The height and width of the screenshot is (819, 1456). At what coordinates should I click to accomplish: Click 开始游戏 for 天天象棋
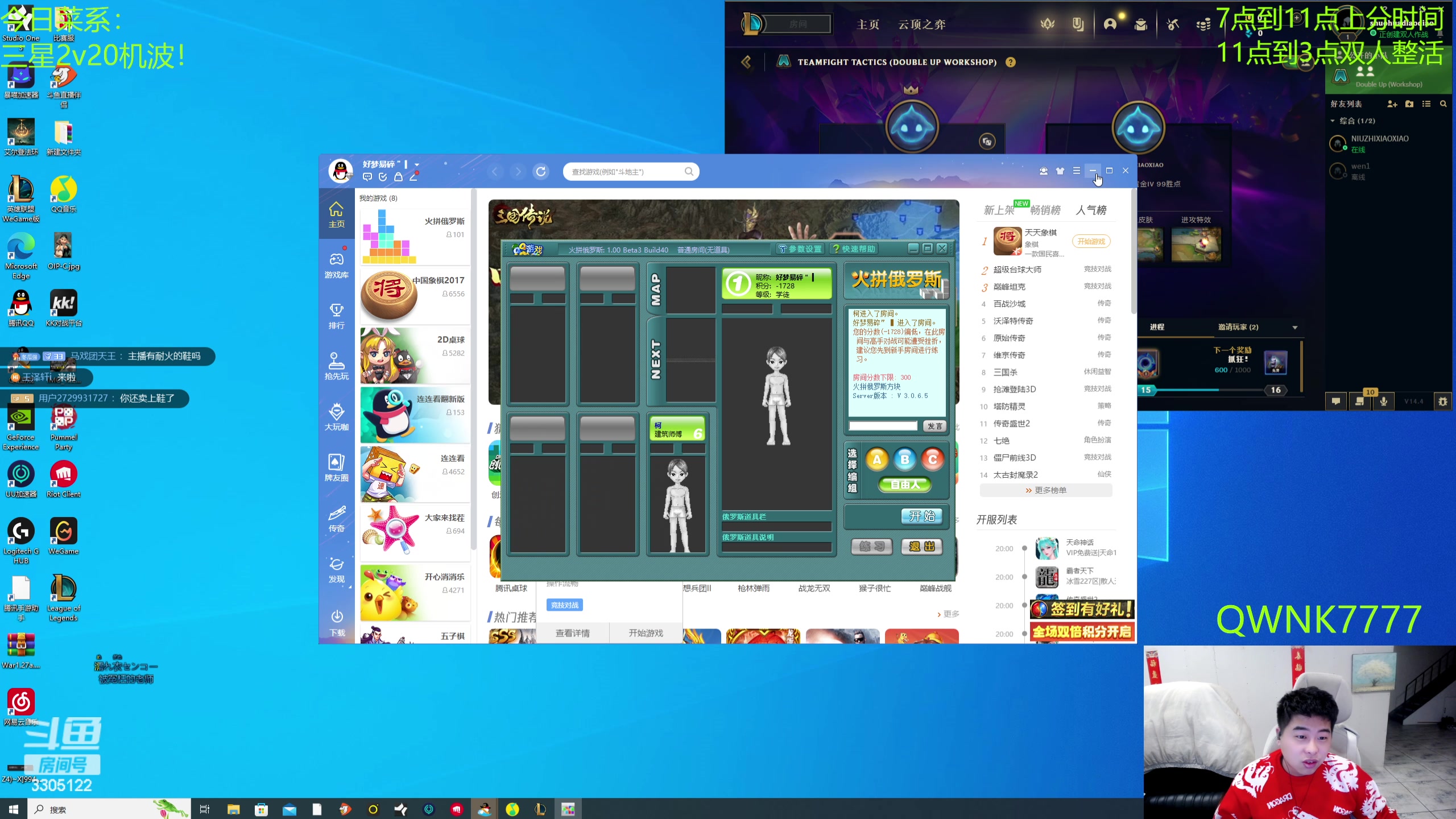(1091, 242)
